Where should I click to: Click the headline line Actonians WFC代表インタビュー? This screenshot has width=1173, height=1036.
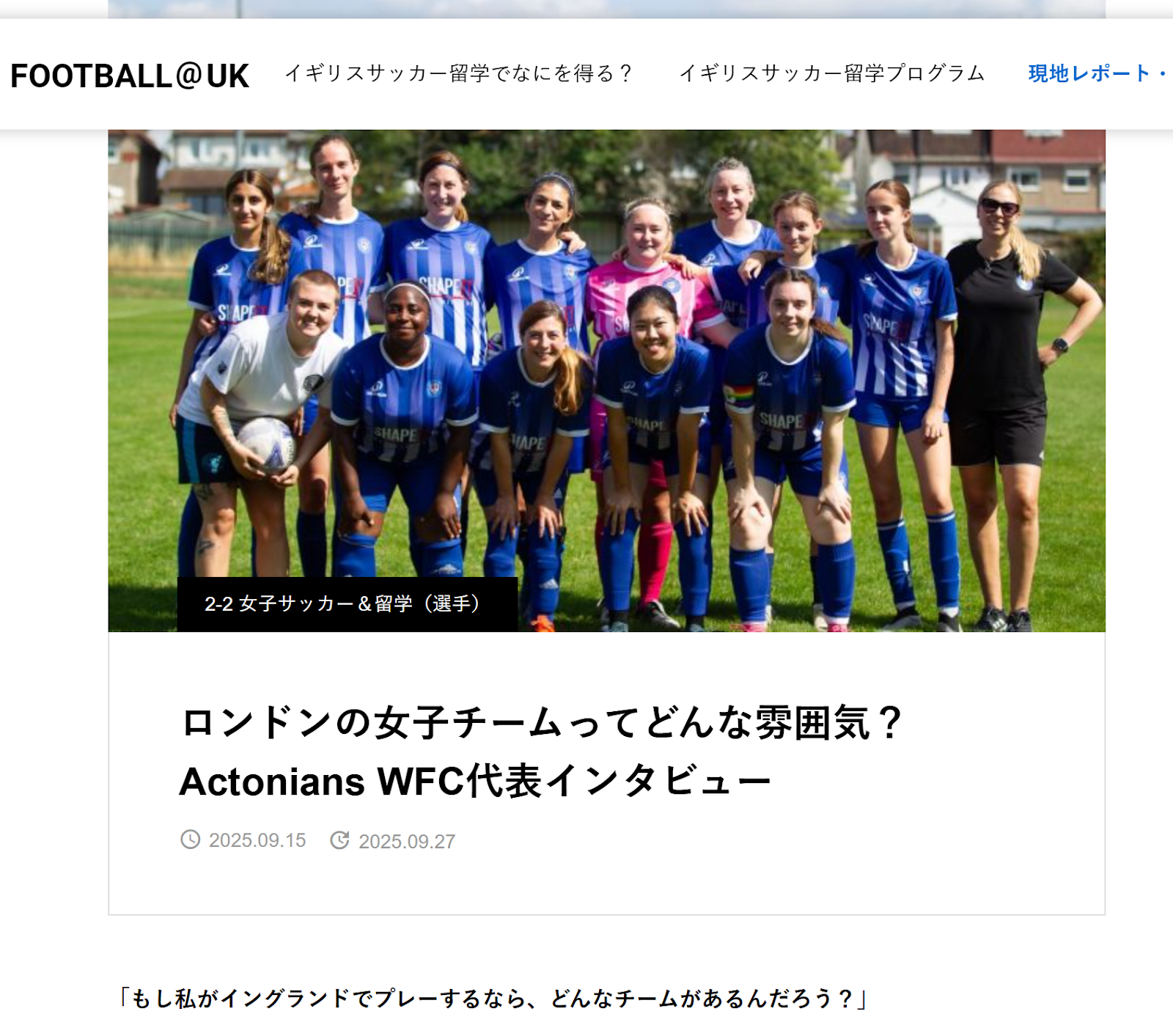click(x=475, y=781)
